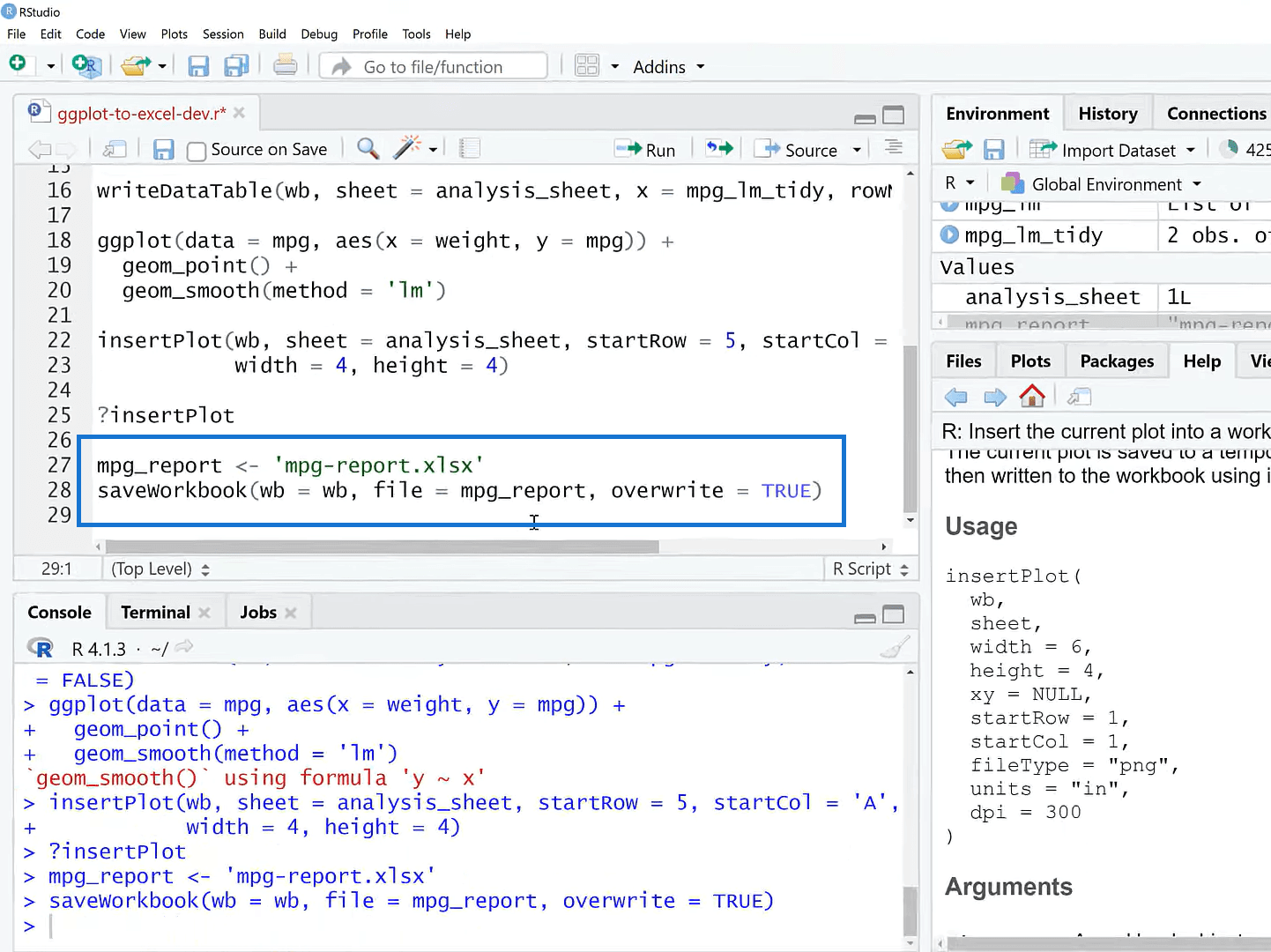Click the view current working directory arrow icon in the console

click(x=184, y=647)
